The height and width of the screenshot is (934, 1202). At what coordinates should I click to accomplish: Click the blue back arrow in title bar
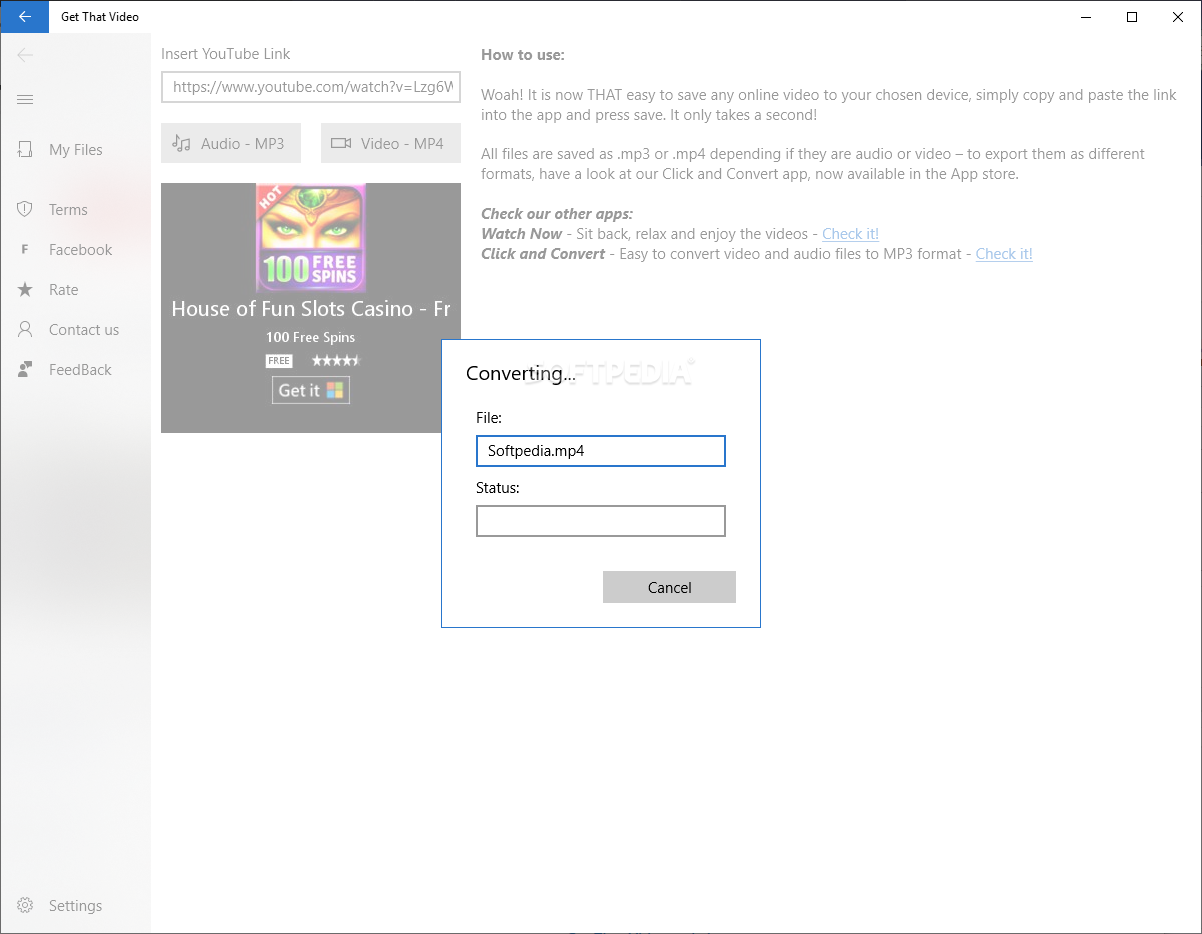pos(24,17)
